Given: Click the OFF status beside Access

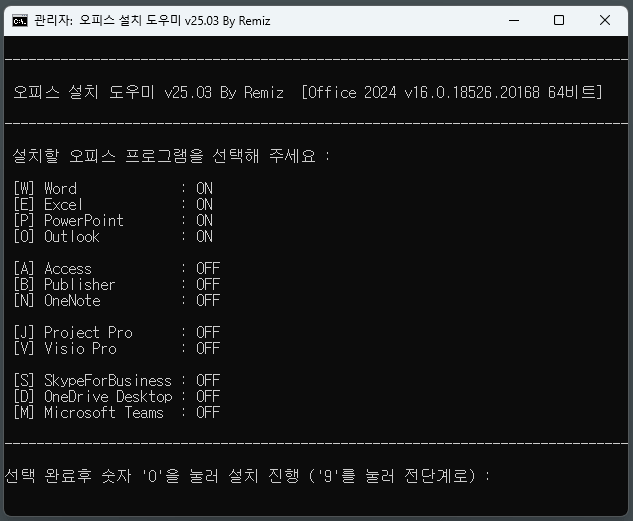Looking at the screenshot, I should 208,268.
